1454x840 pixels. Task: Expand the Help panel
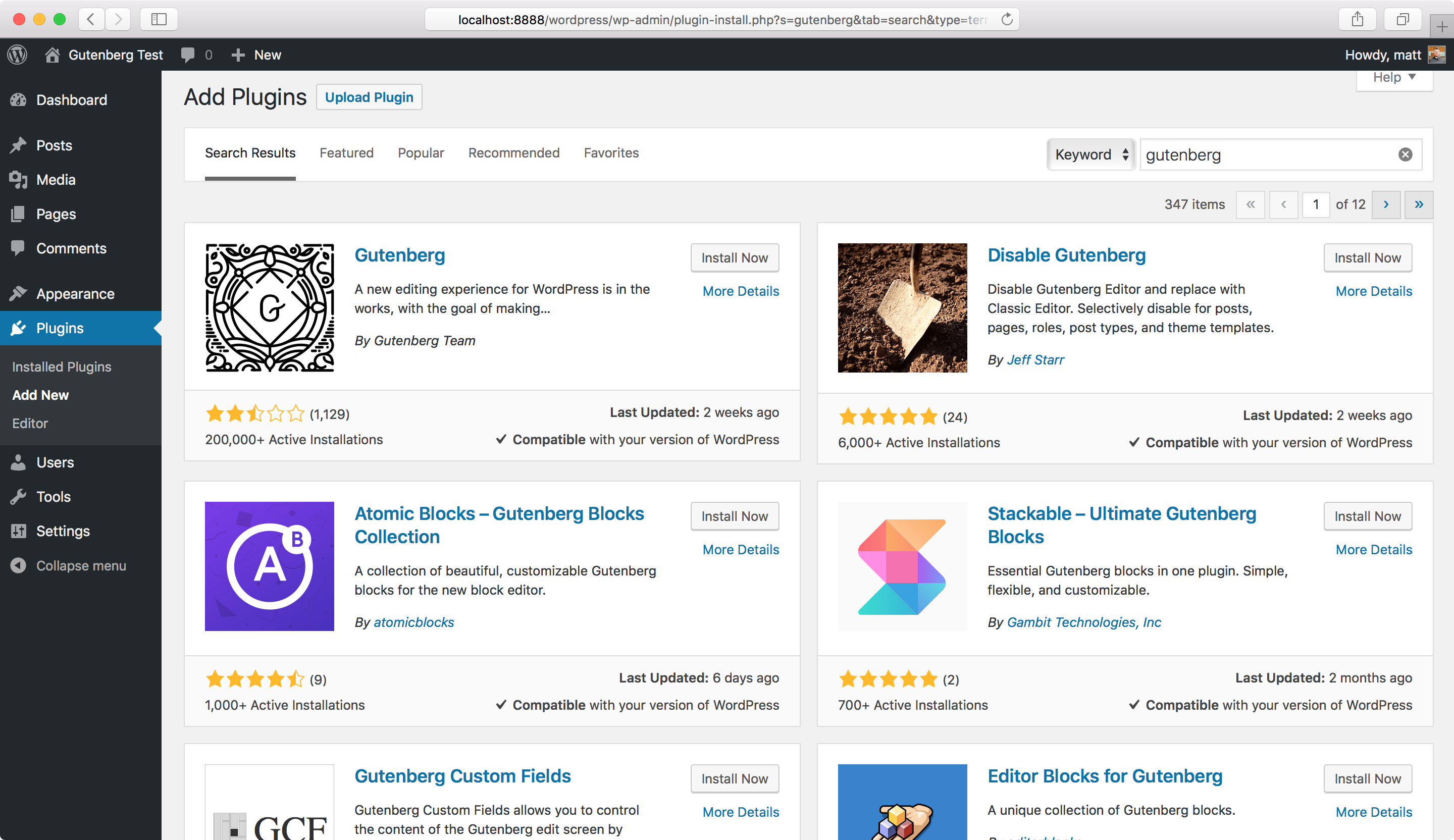1394,78
